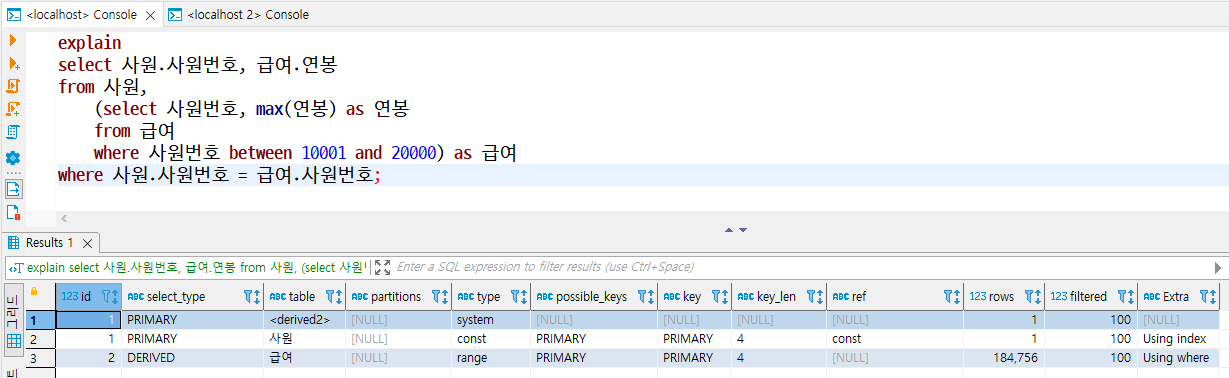Execute SQL script icon in editor sidebar
1229x378 pixels.
coord(13,86)
